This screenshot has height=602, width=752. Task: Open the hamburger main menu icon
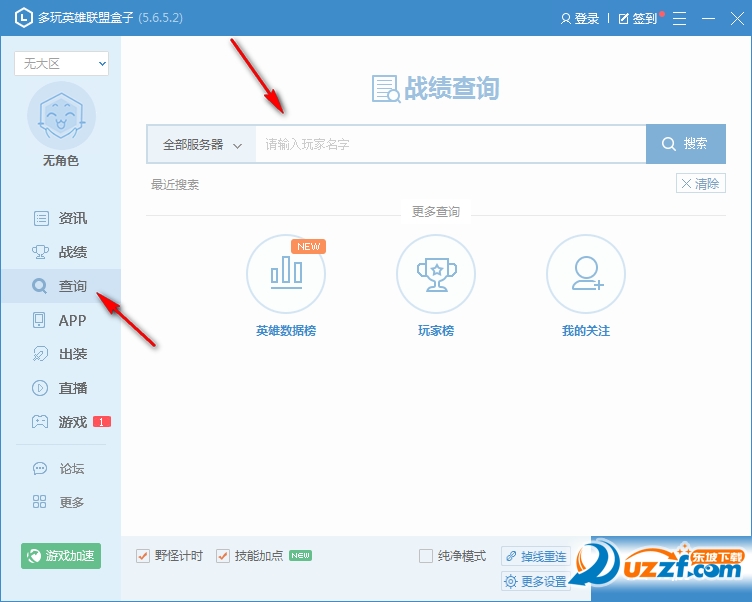point(679,19)
